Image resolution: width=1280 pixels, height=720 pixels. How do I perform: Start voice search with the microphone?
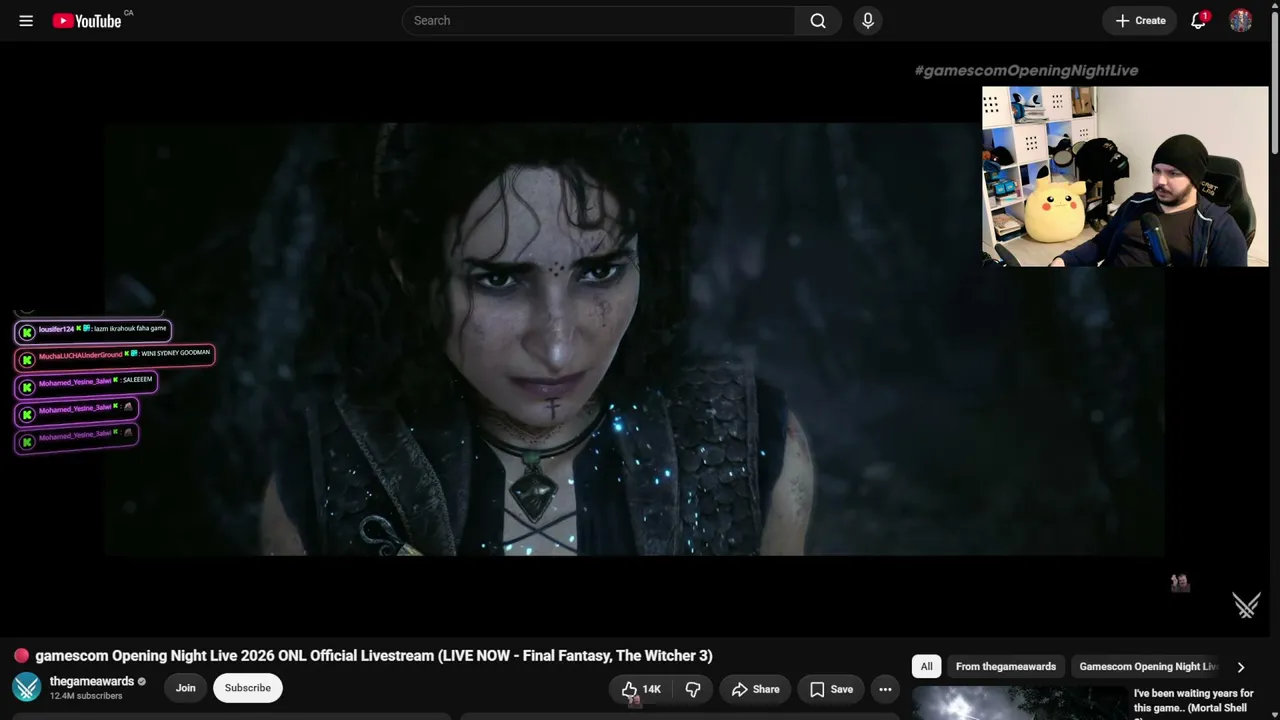coord(868,20)
